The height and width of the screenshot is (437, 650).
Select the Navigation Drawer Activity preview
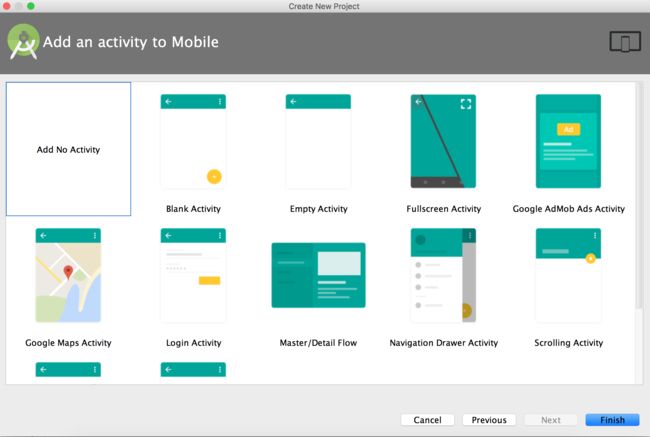click(443, 275)
